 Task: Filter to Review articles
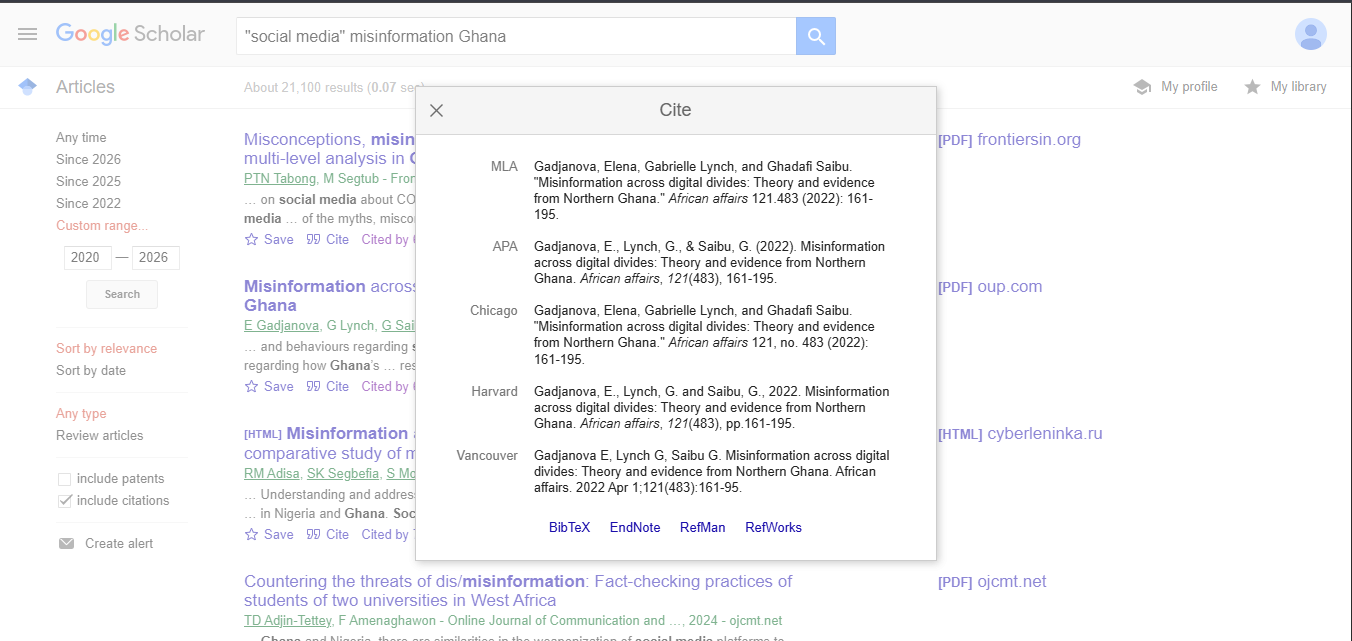coord(99,436)
